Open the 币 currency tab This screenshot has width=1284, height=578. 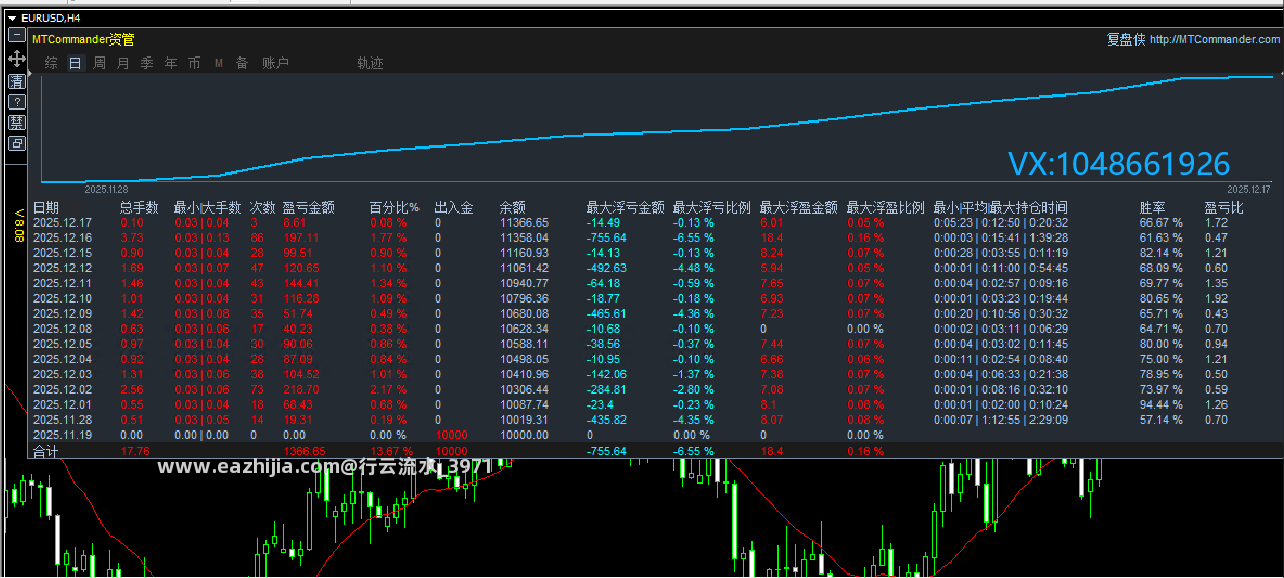click(194, 63)
